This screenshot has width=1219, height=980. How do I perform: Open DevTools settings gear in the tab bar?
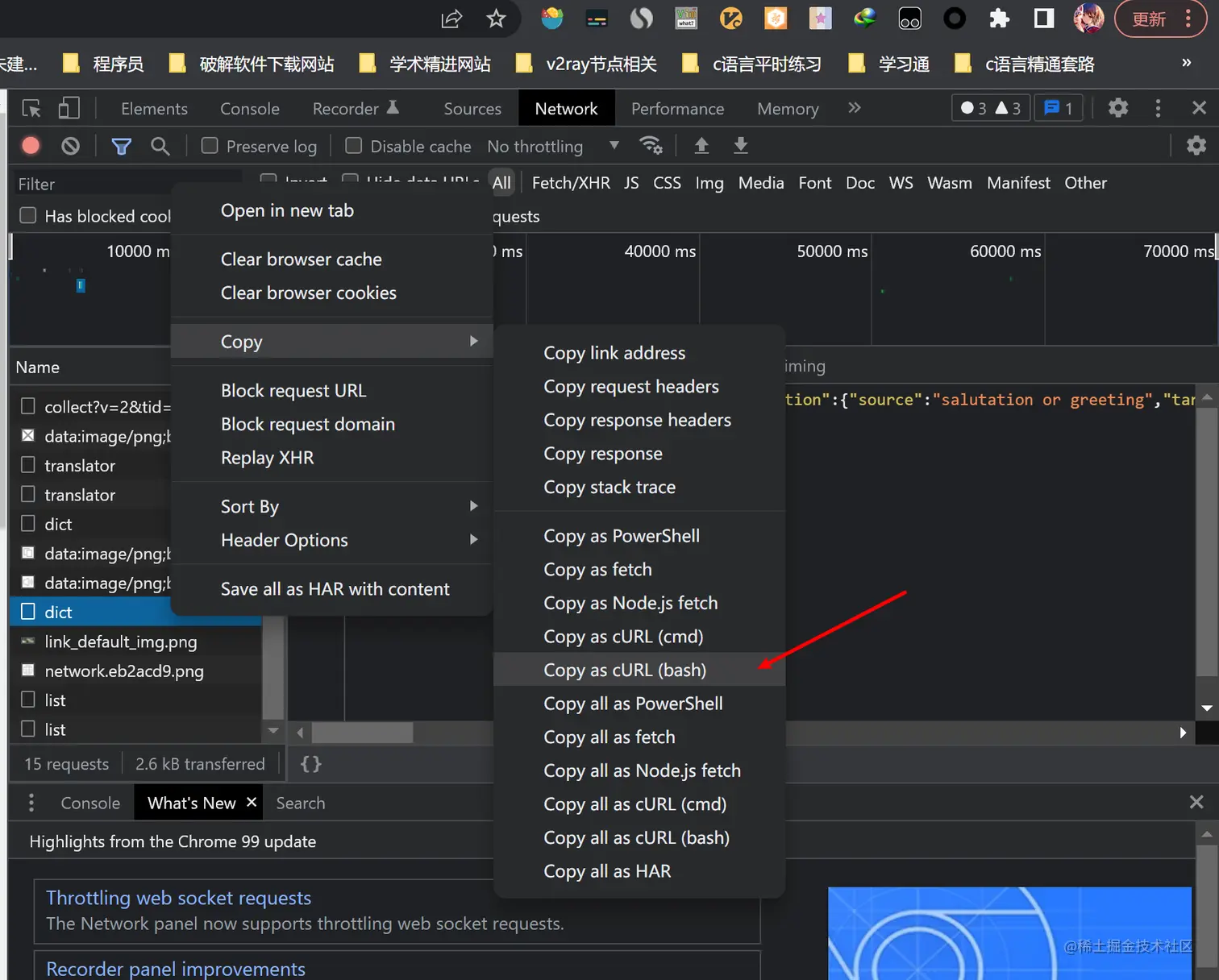(1118, 108)
